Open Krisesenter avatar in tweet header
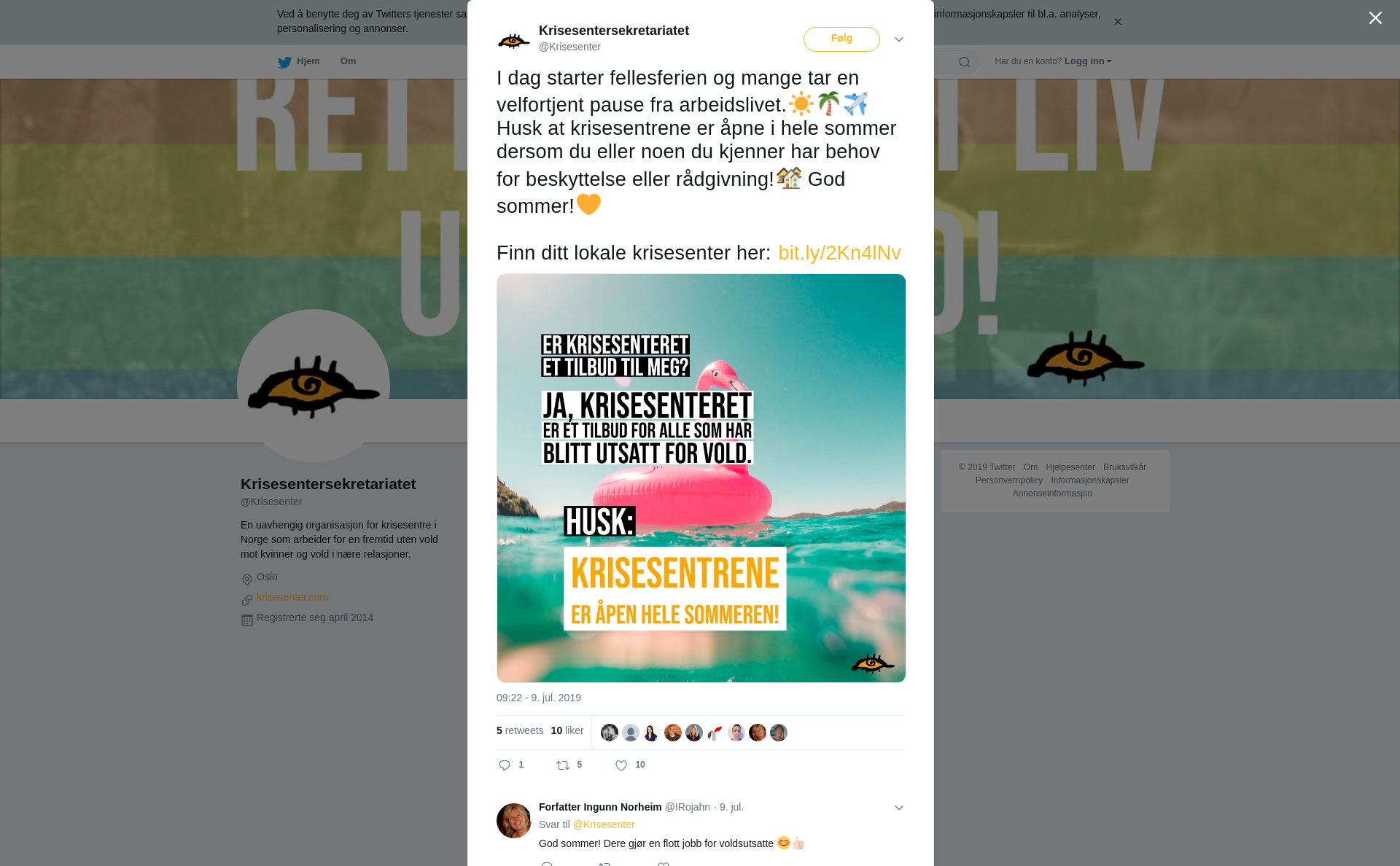The image size is (1400, 866). click(514, 40)
